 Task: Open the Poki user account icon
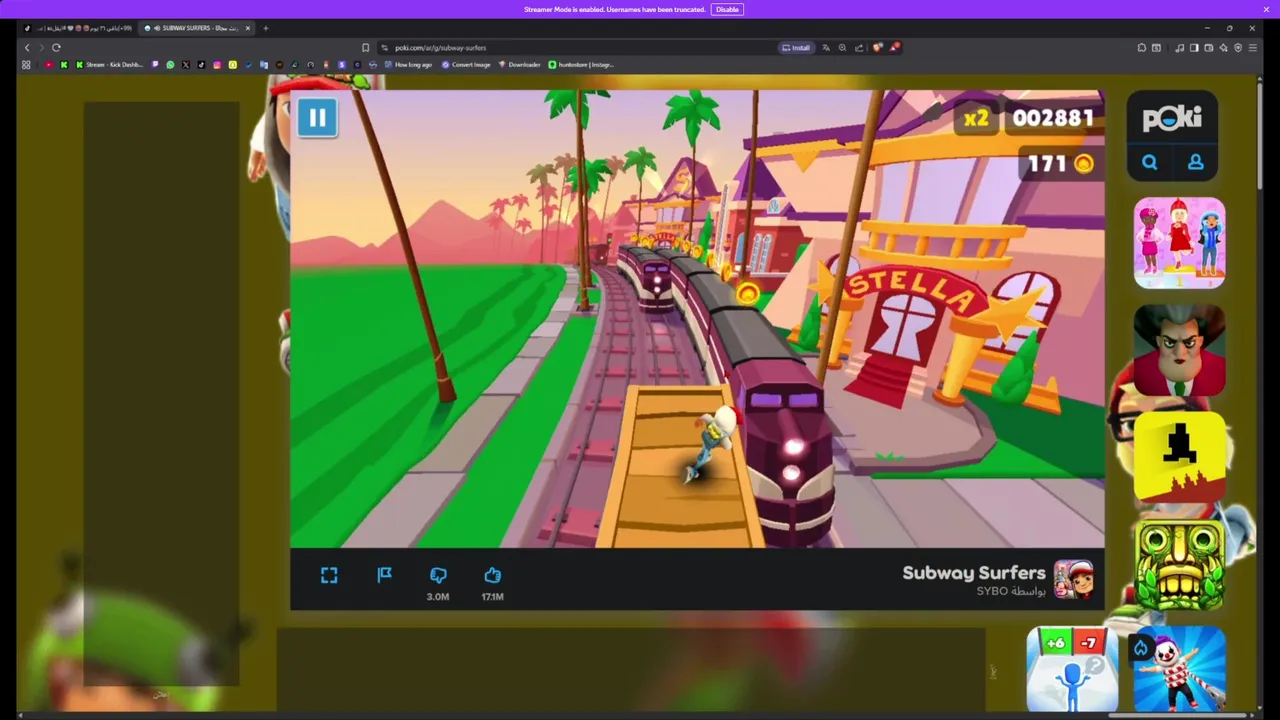click(1195, 162)
